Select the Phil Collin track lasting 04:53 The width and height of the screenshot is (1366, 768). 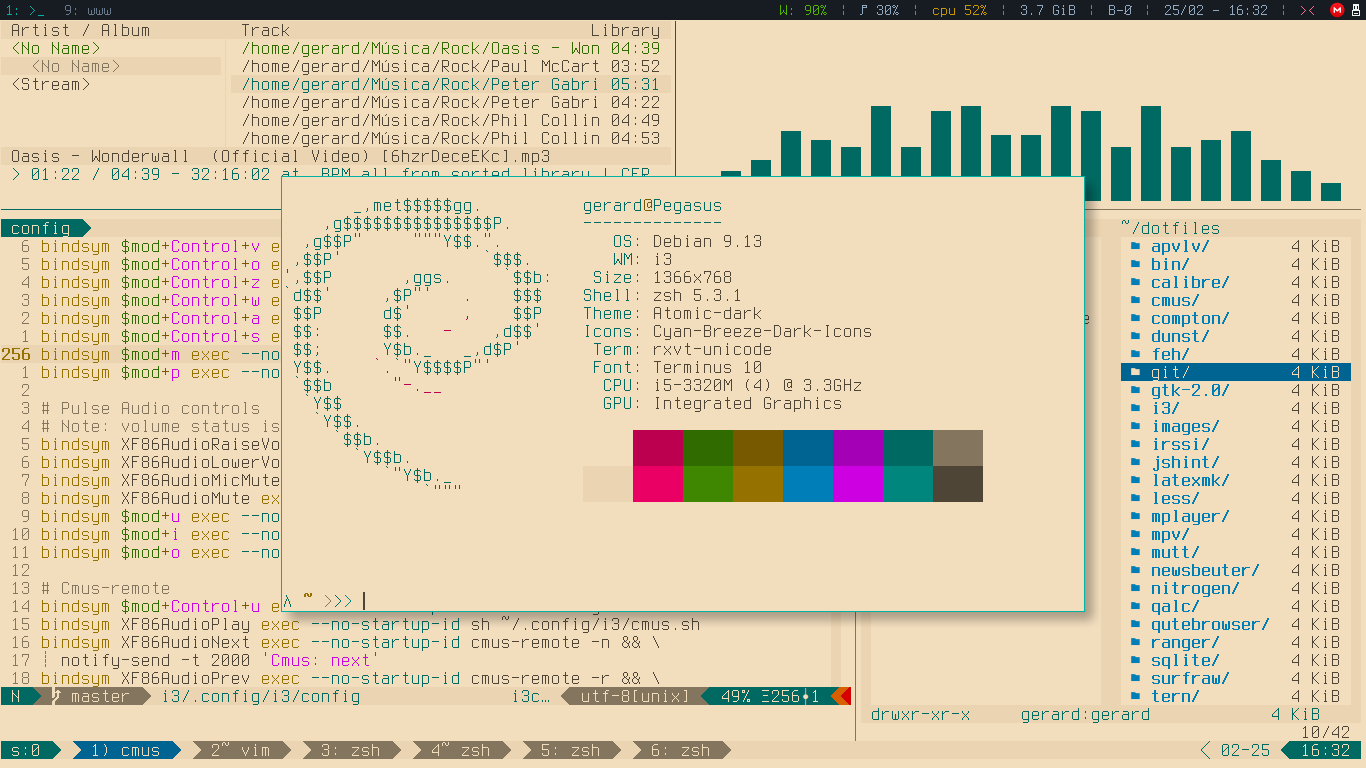coord(451,138)
